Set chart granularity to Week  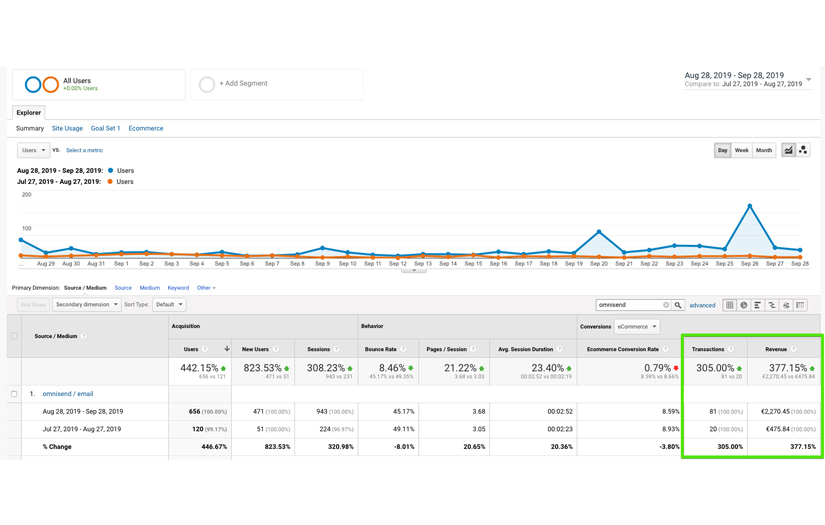(x=741, y=150)
